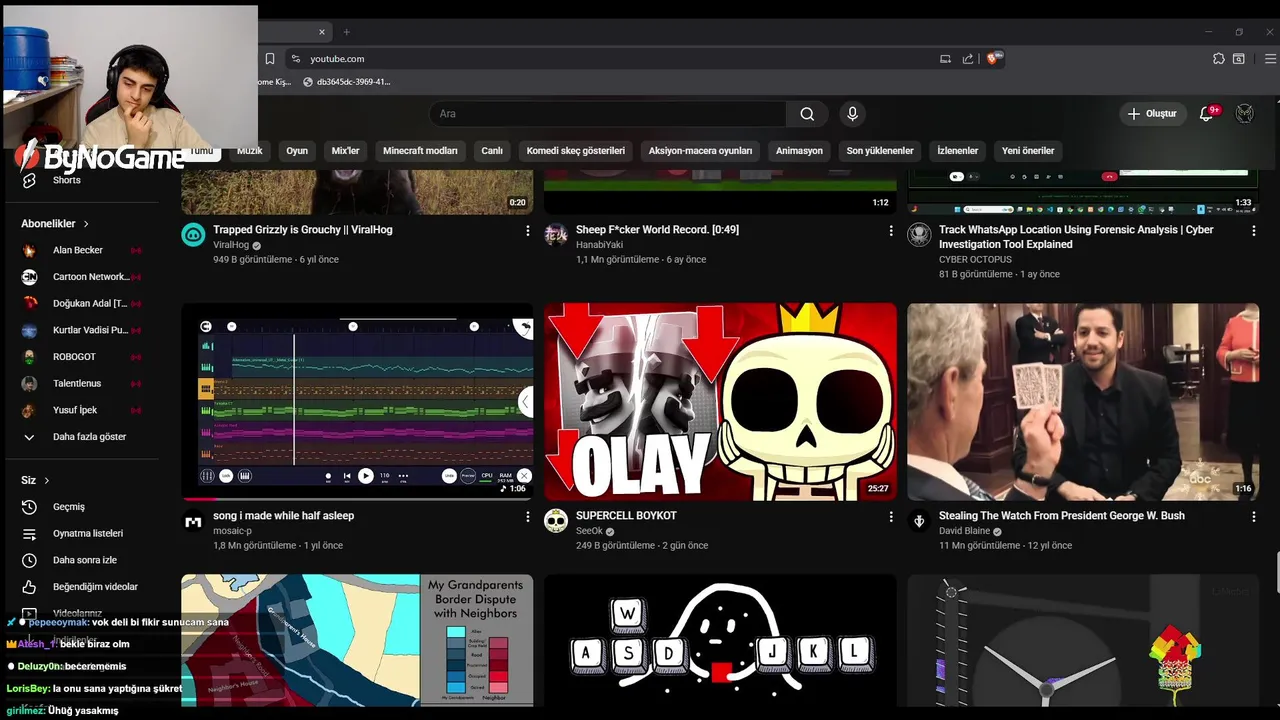
Task: Select the Yeni öneriler chip
Action: (x=1028, y=151)
